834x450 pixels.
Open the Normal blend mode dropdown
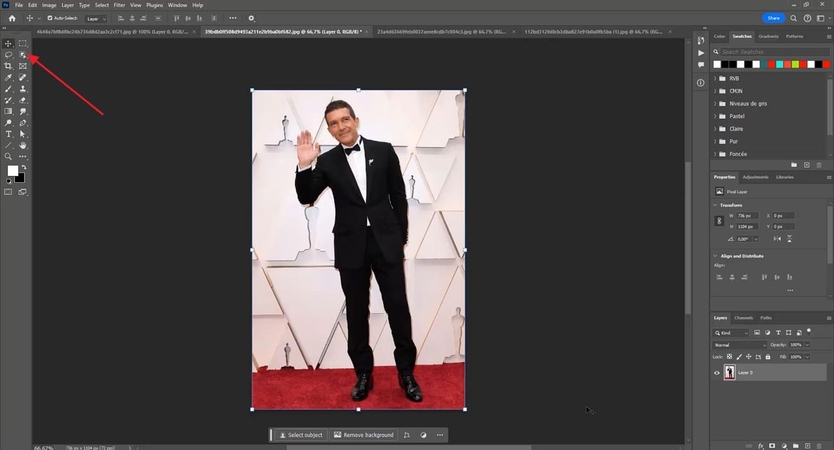pos(739,345)
